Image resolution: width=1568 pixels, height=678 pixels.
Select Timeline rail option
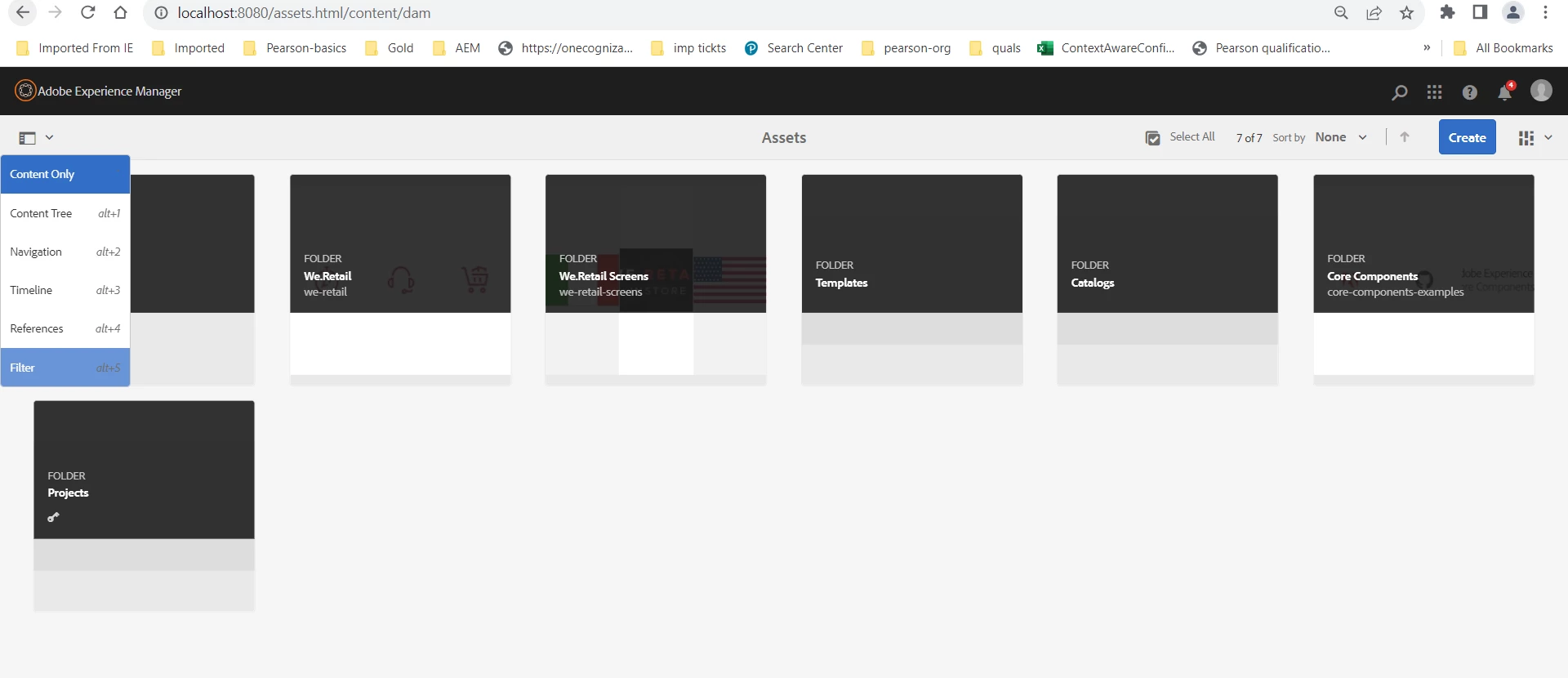(65, 290)
